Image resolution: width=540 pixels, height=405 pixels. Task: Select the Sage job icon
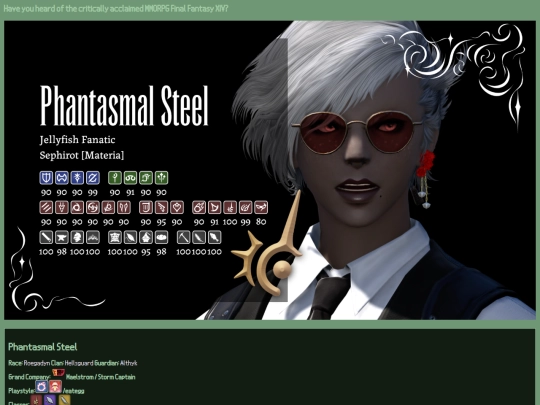(161, 178)
